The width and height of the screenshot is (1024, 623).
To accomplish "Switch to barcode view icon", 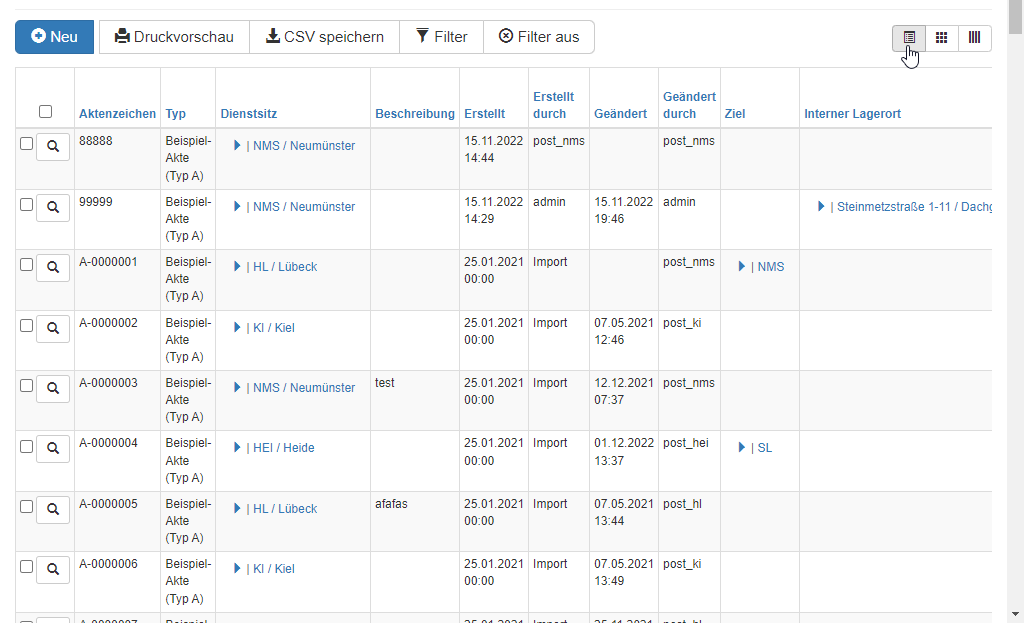I will coord(974,37).
